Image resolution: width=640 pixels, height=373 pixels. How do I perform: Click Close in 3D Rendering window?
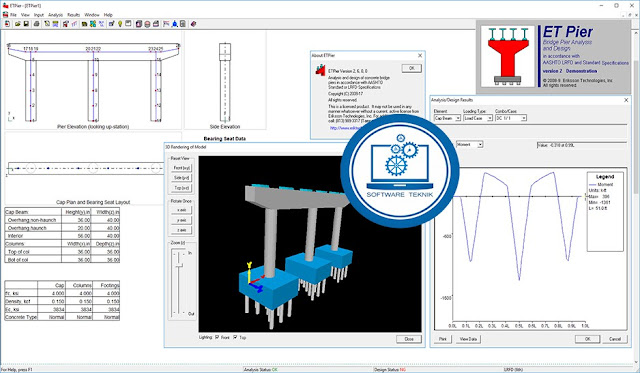(x=409, y=339)
